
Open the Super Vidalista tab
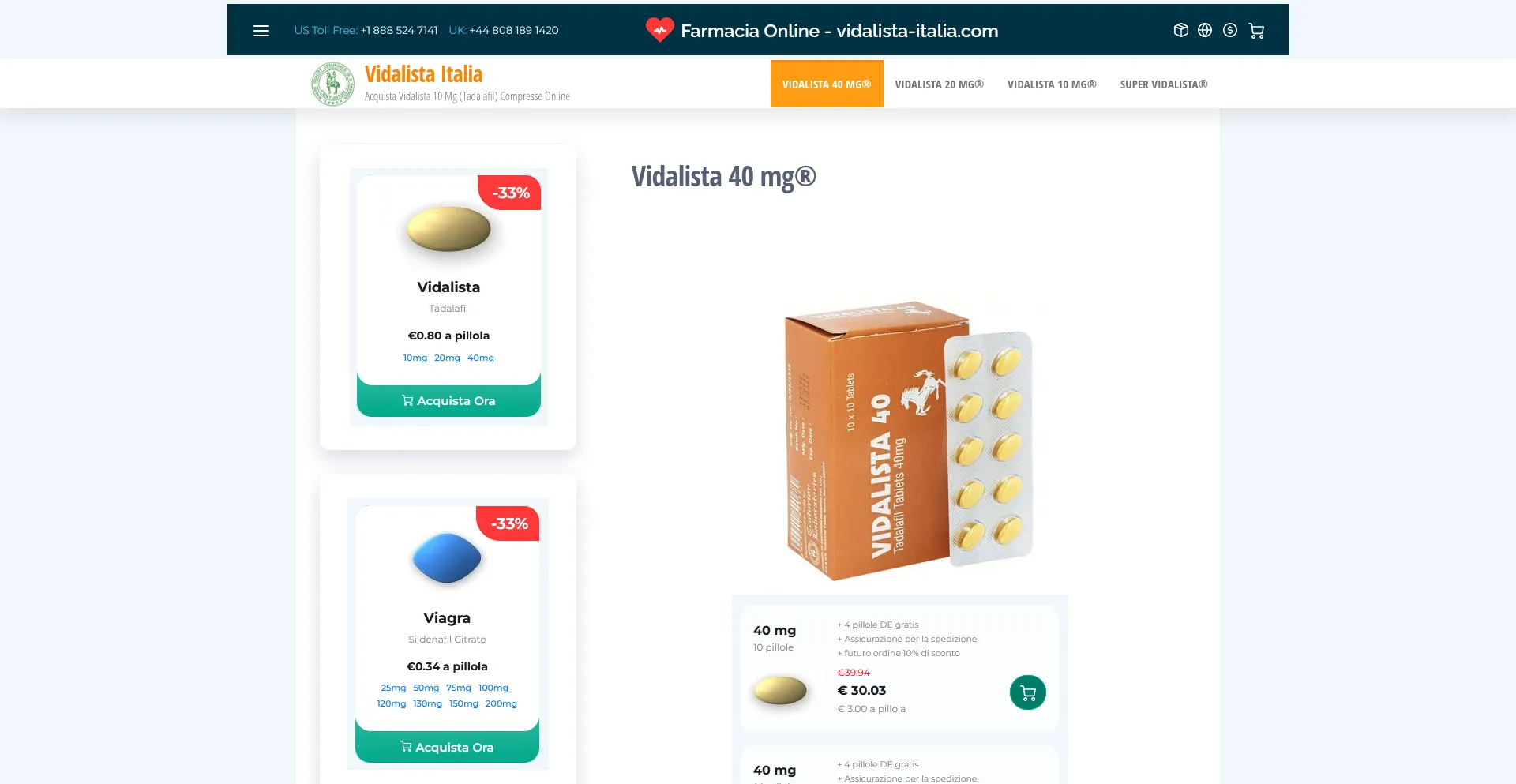point(1163,84)
